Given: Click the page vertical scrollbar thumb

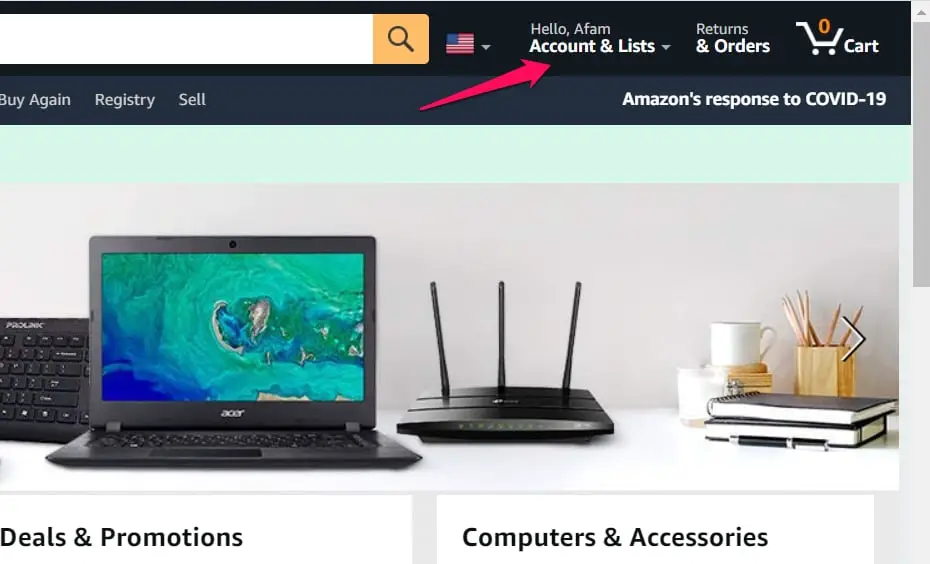Looking at the screenshot, I should (x=921, y=154).
